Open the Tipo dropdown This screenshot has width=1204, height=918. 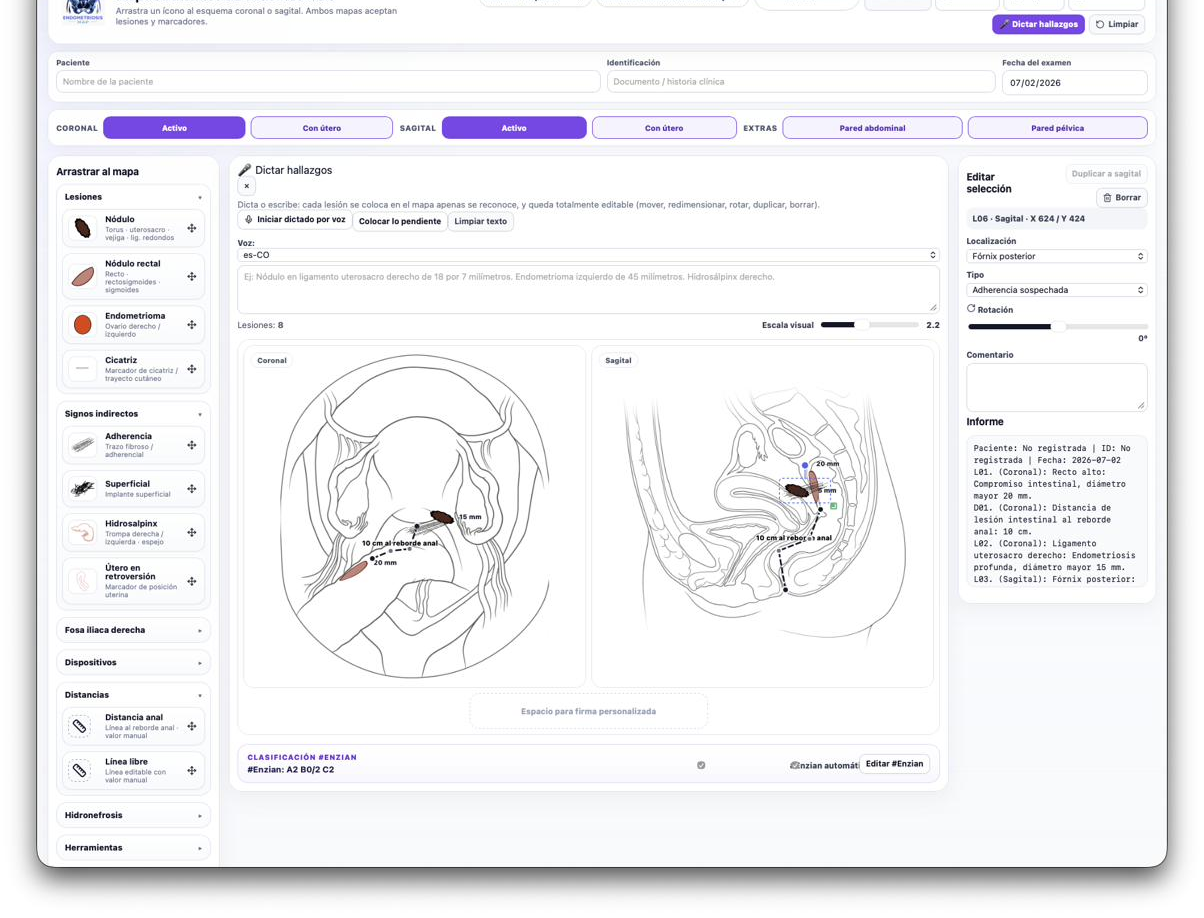click(x=1056, y=290)
